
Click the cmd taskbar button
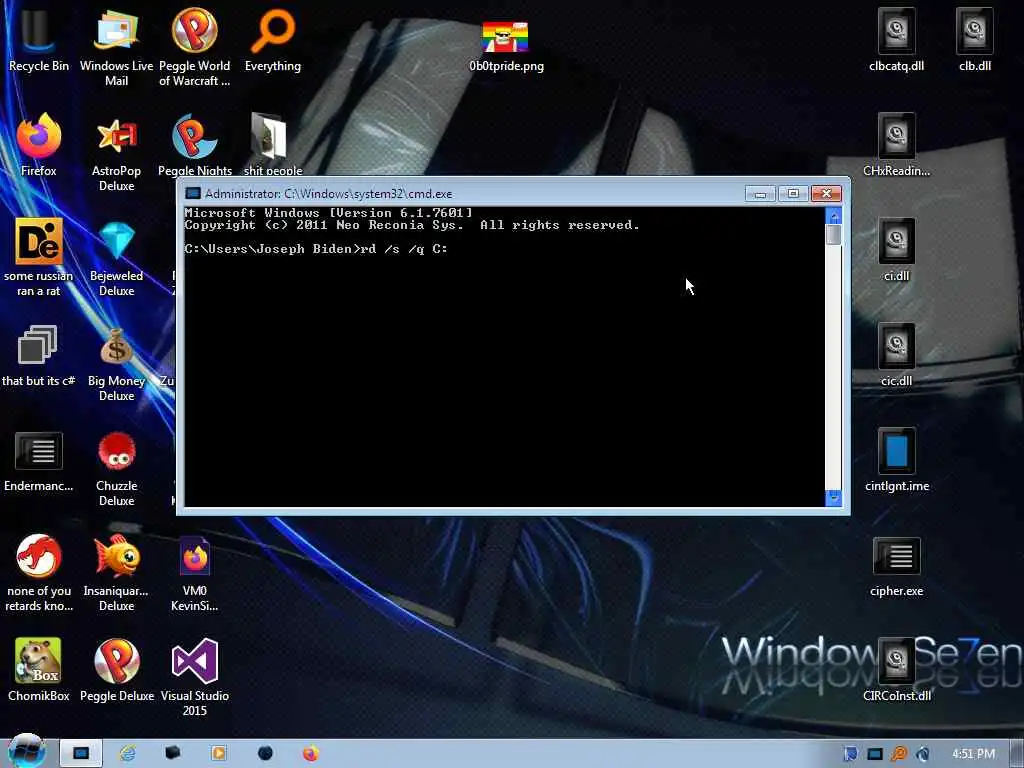point(81,753)
